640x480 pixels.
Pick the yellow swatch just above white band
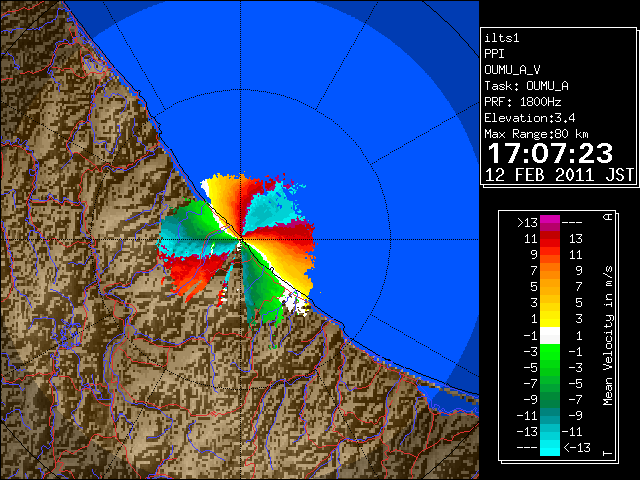click(550, 319)
